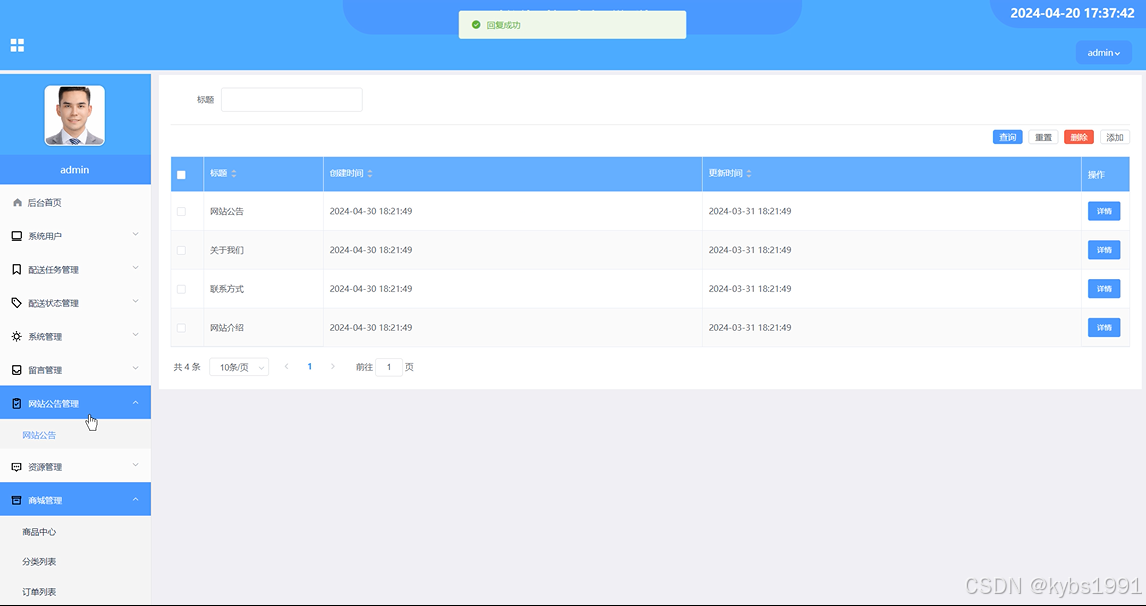Sort table by 标题 column arrows

pos(234,174)
